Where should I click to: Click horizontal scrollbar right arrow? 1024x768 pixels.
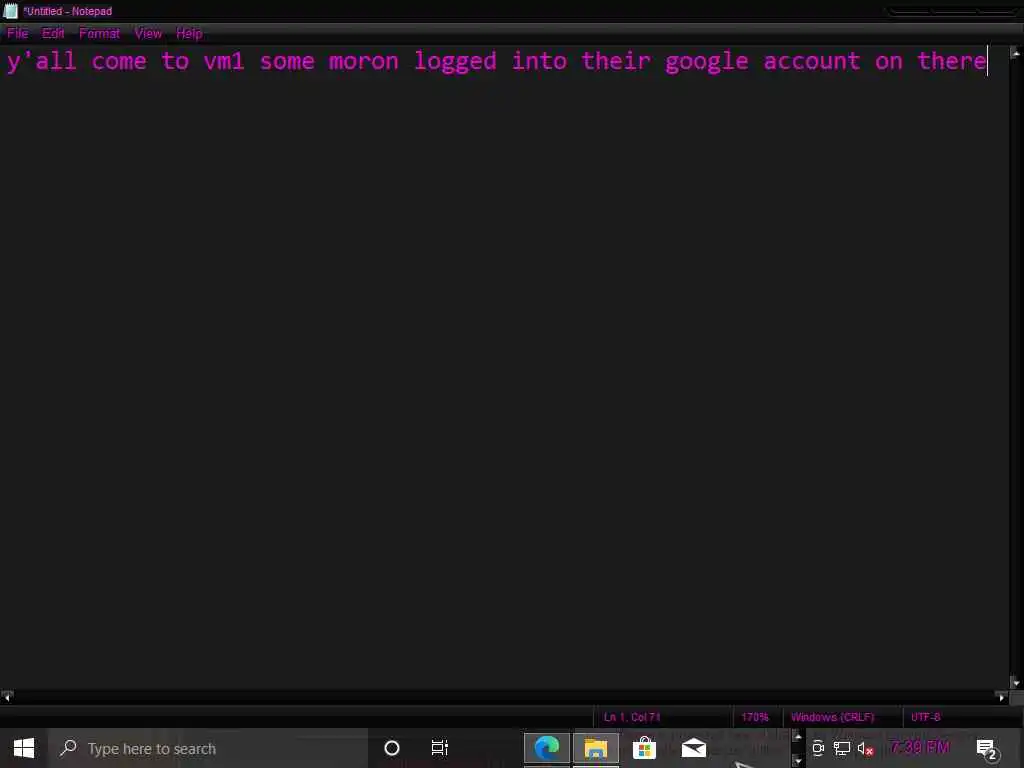[1002, 697]
